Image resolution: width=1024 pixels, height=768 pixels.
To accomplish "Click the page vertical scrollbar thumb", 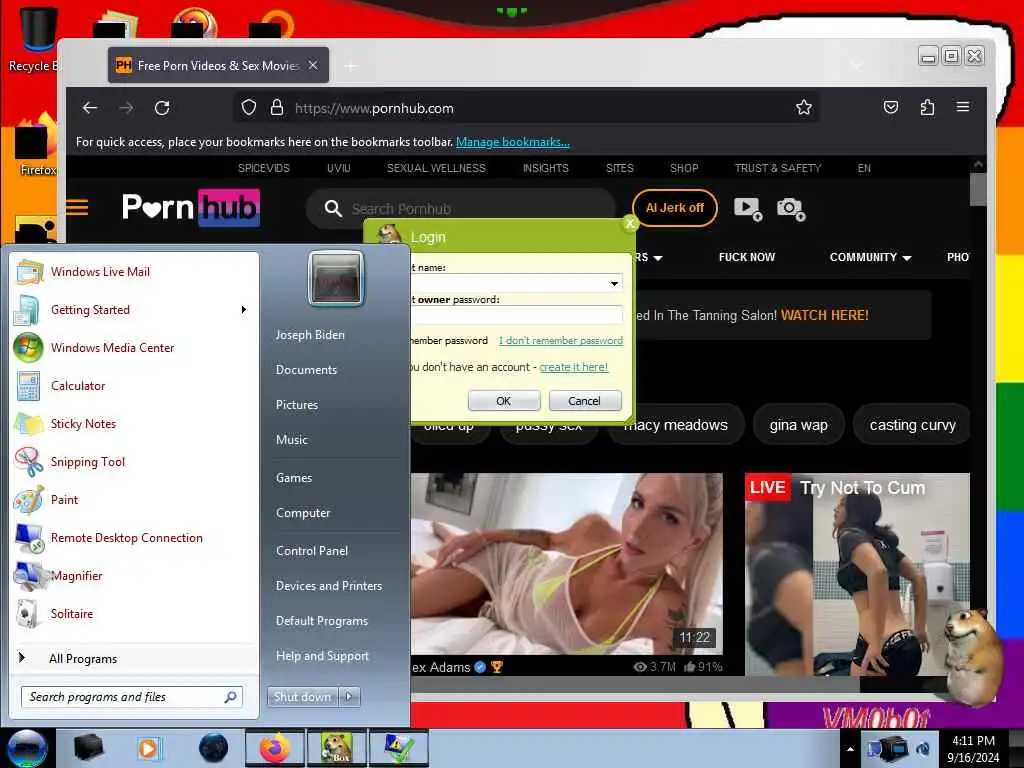I will (978, 189).
